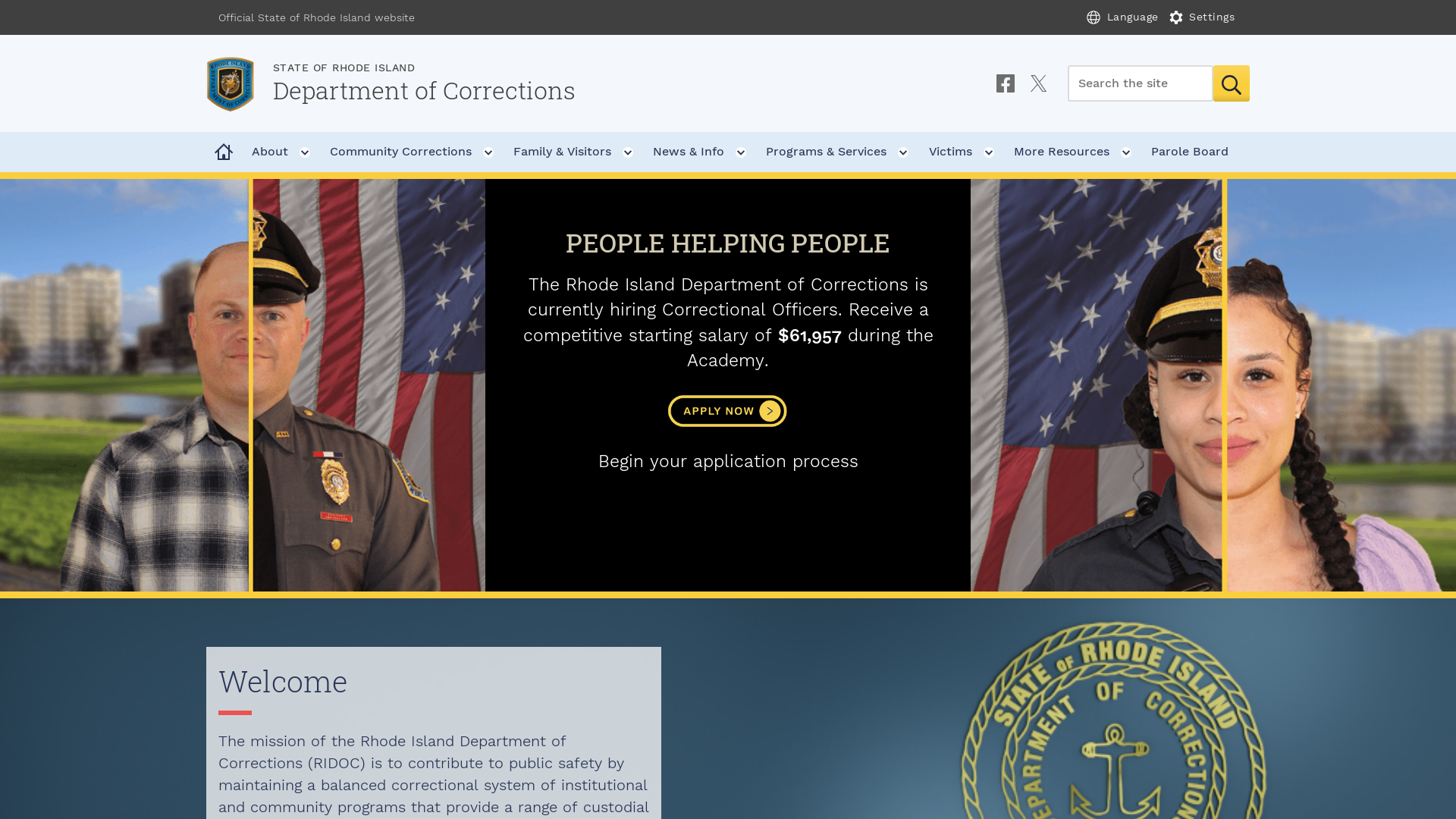Click the Official State of Rhode Island website text
The image size is (1456, 819).
316,17
